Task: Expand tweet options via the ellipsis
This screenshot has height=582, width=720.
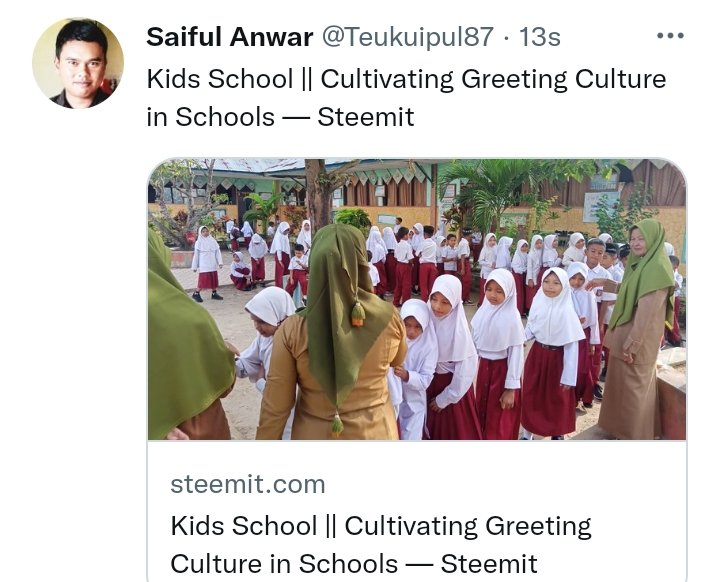Action: click(670, 36)
